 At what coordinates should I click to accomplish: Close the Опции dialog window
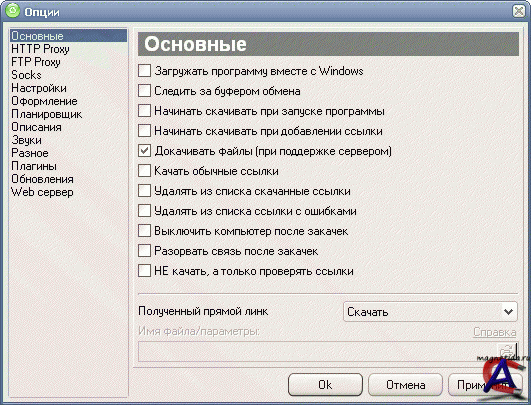pyautogui.click(x=519, y=11)
